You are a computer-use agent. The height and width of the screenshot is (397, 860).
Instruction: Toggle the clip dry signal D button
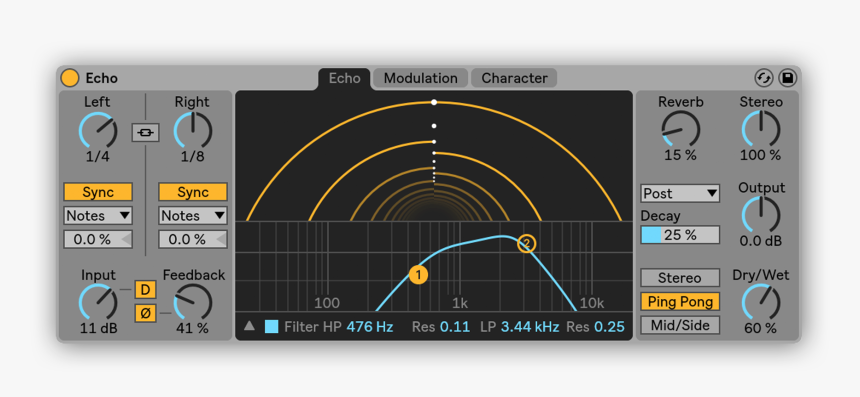coord(145,290)
